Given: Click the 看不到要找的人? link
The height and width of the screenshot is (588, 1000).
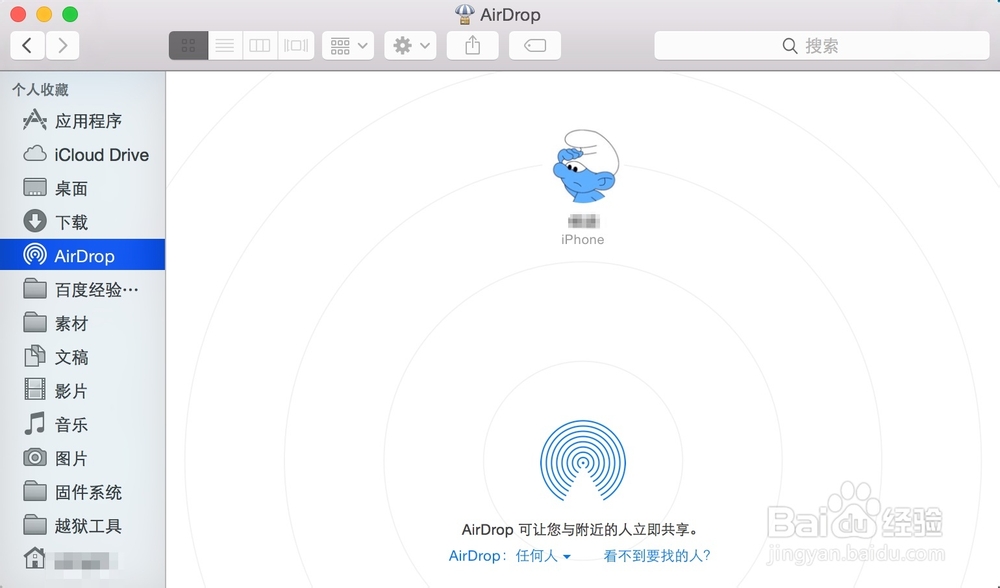Looking at the screenshot, I should 657,556.
